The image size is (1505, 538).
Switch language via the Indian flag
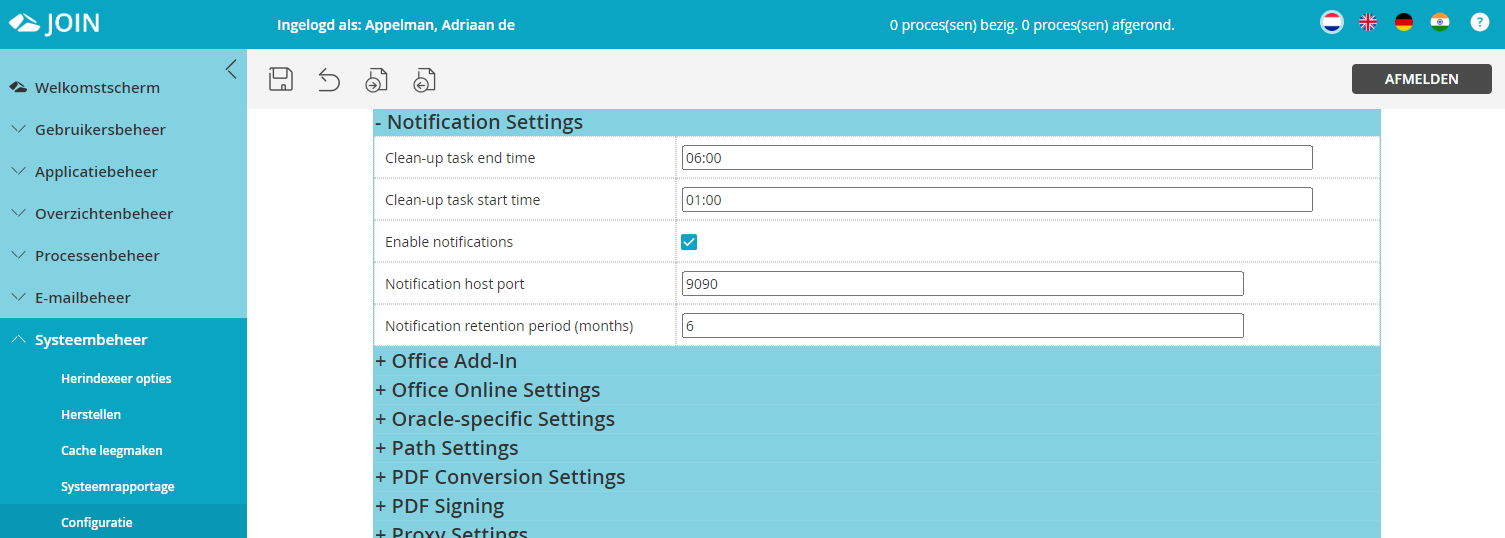pos(1440,23)
